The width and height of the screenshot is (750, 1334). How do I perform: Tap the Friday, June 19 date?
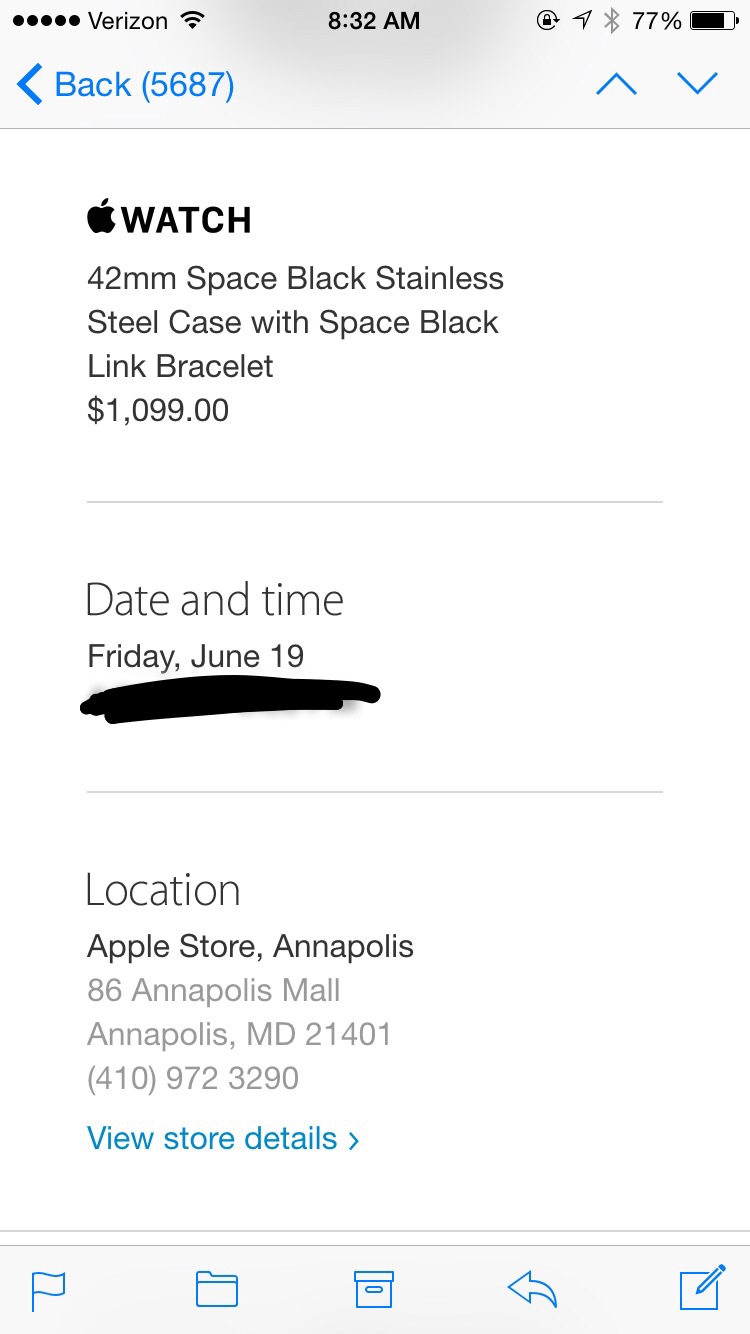196,656
